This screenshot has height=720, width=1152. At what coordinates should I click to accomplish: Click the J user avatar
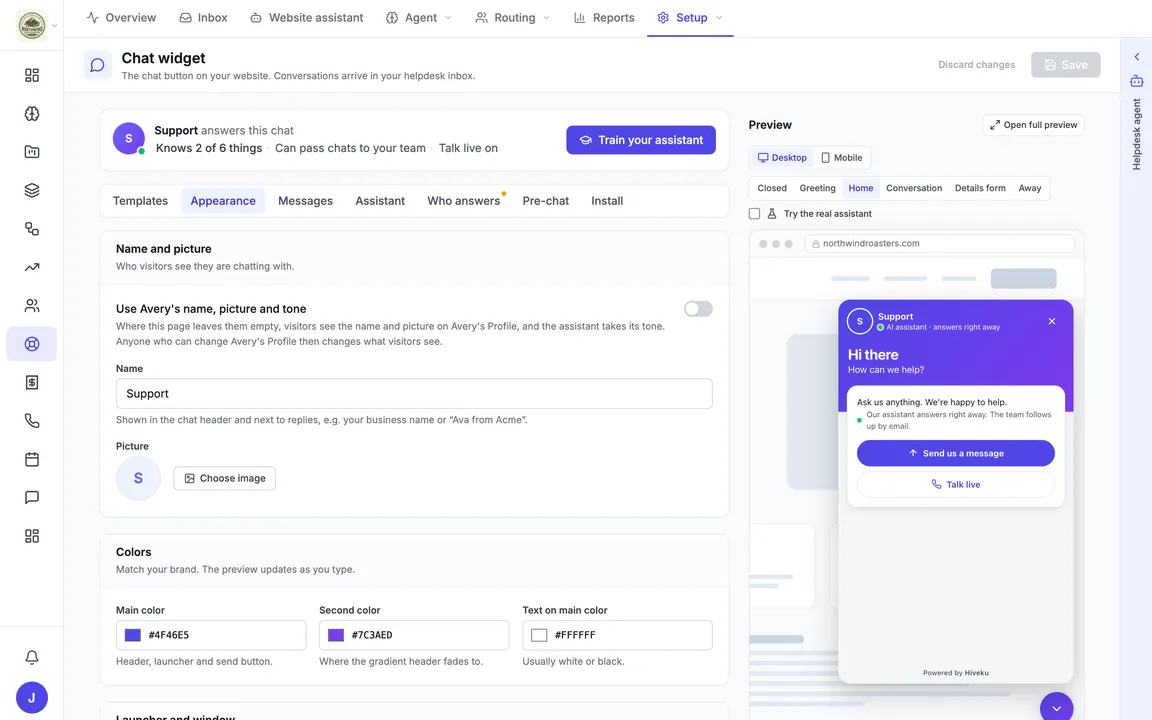[x=32, y=697]
